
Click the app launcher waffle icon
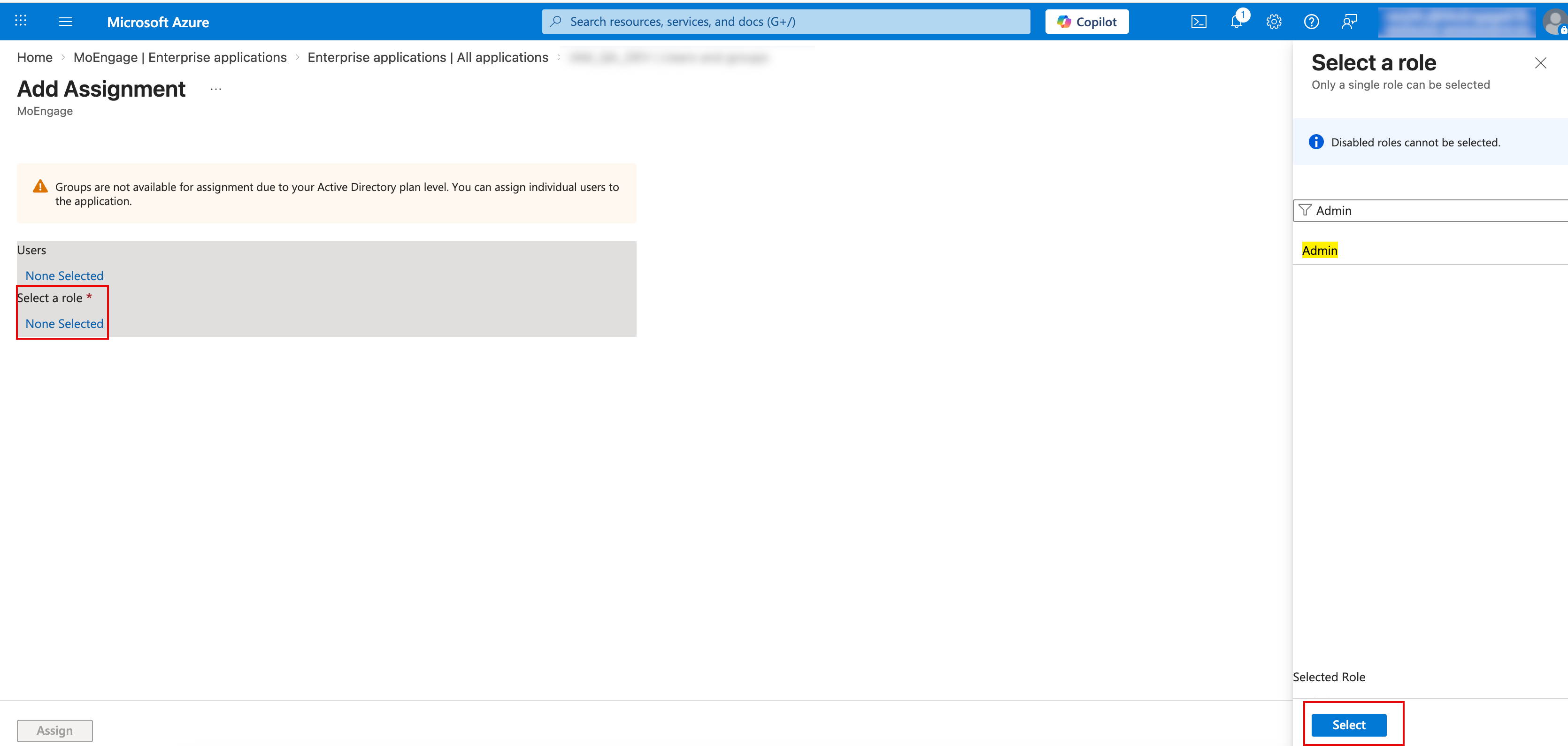pos(21,21)
